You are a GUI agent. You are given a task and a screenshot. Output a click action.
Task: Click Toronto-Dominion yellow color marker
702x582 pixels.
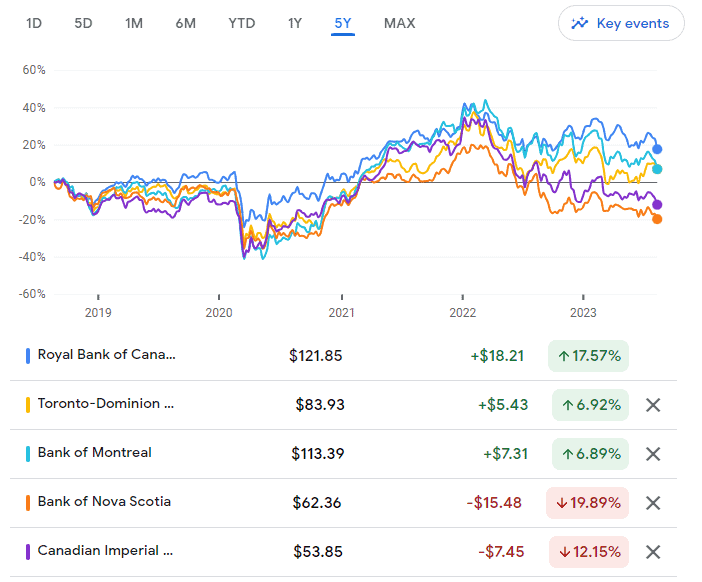click(x=28, y=405)
